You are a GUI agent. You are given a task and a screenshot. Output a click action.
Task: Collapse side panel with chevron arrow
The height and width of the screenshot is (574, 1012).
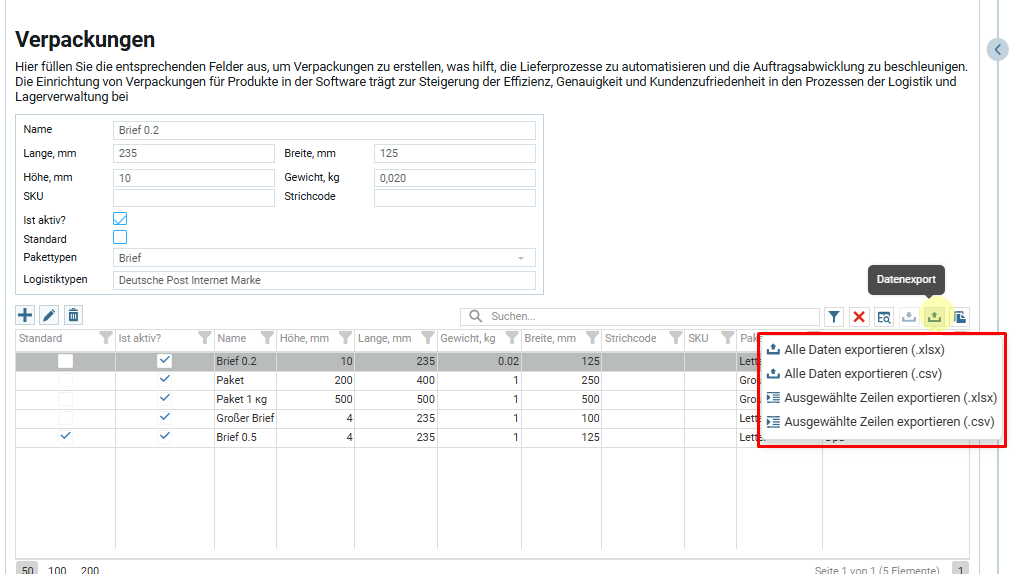[997, 49]
